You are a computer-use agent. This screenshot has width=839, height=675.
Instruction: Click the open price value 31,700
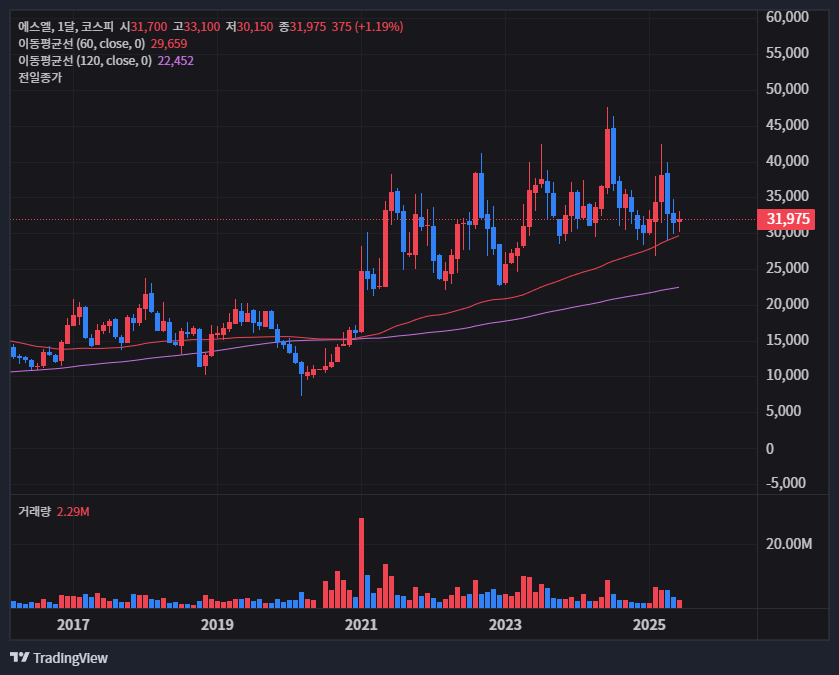[x=149, y=26]
